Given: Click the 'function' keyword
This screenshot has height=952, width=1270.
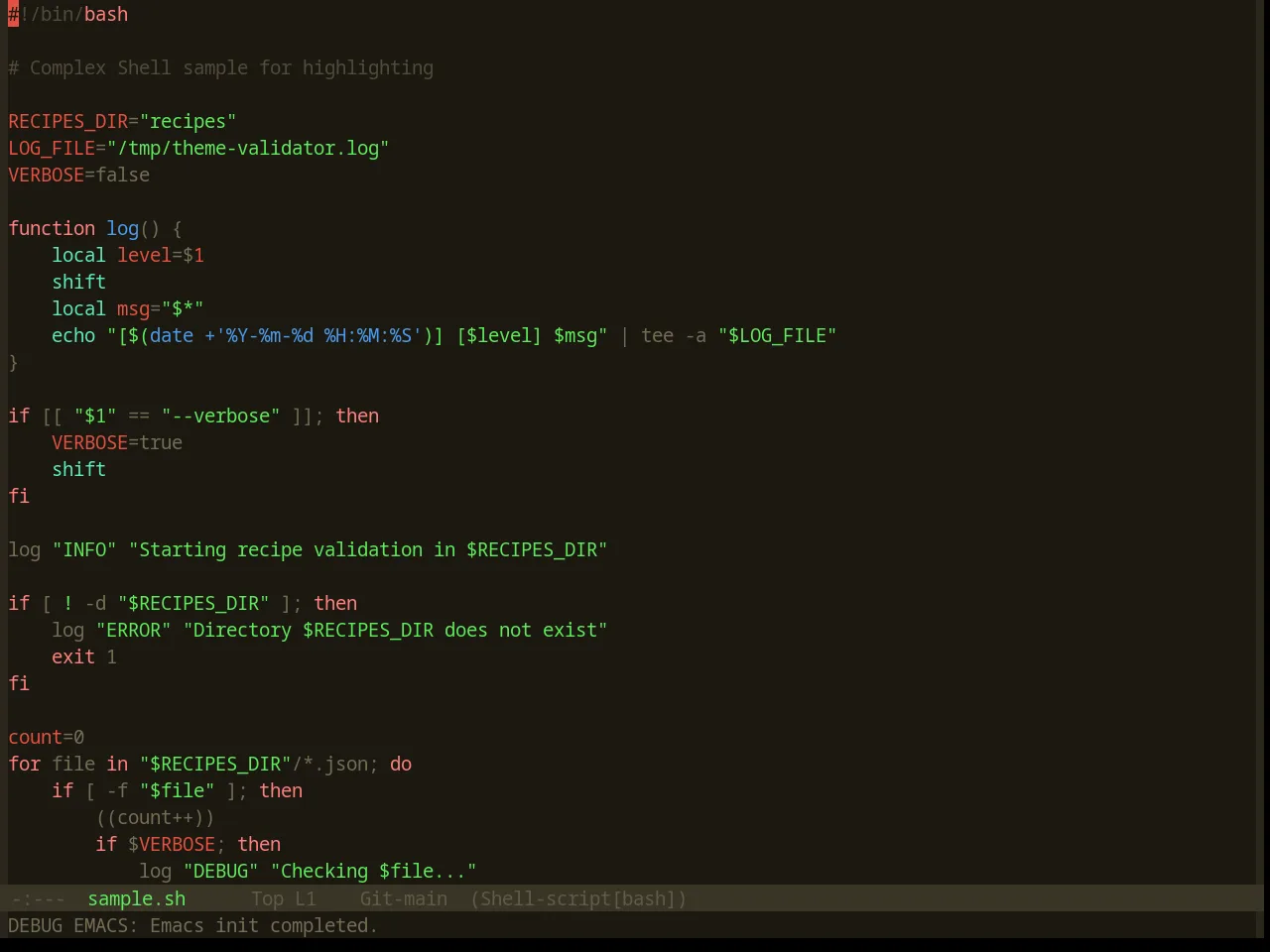Looking at the screenshot, I should coord(52,228).
